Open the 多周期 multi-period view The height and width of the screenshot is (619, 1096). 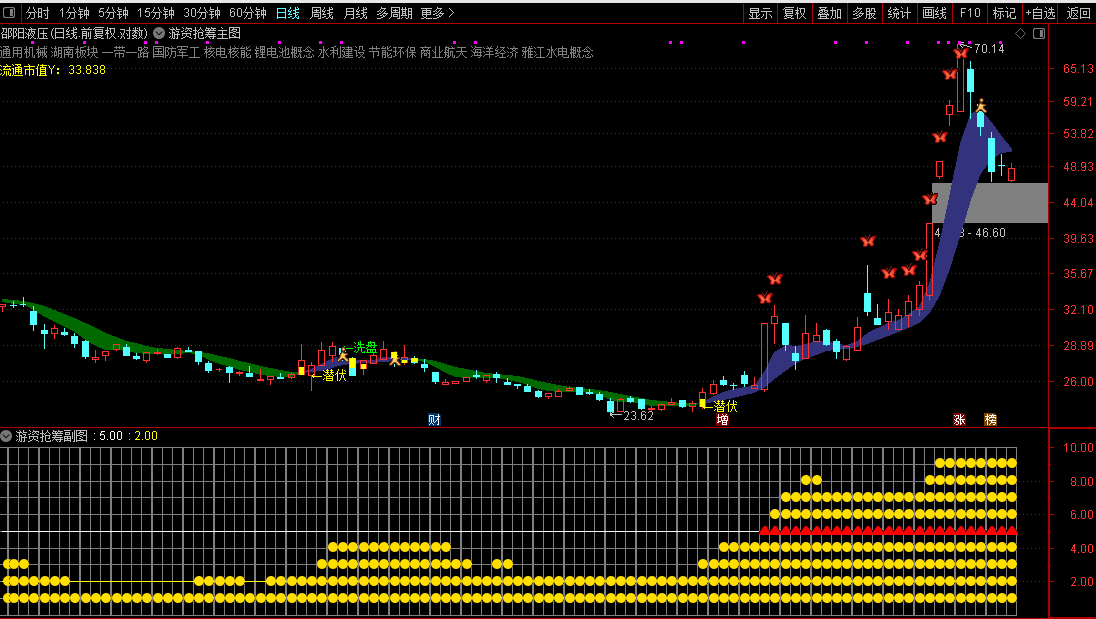[394, 13]
